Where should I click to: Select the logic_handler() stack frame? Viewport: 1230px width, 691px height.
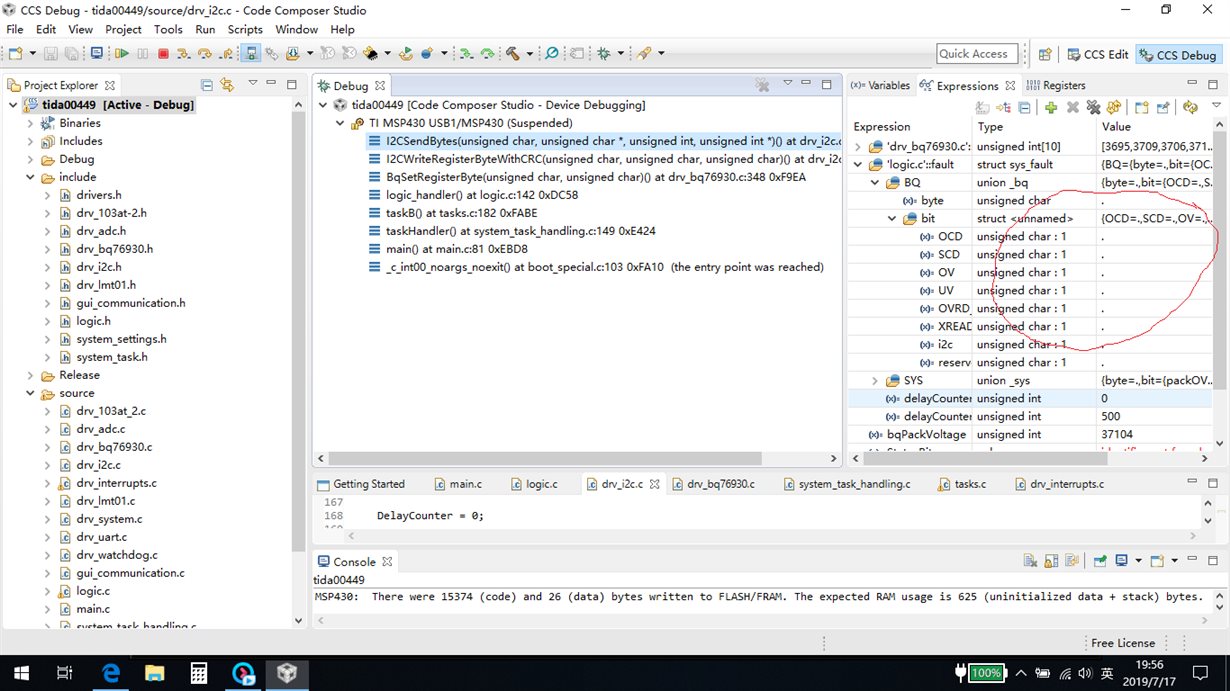[482, 195]
